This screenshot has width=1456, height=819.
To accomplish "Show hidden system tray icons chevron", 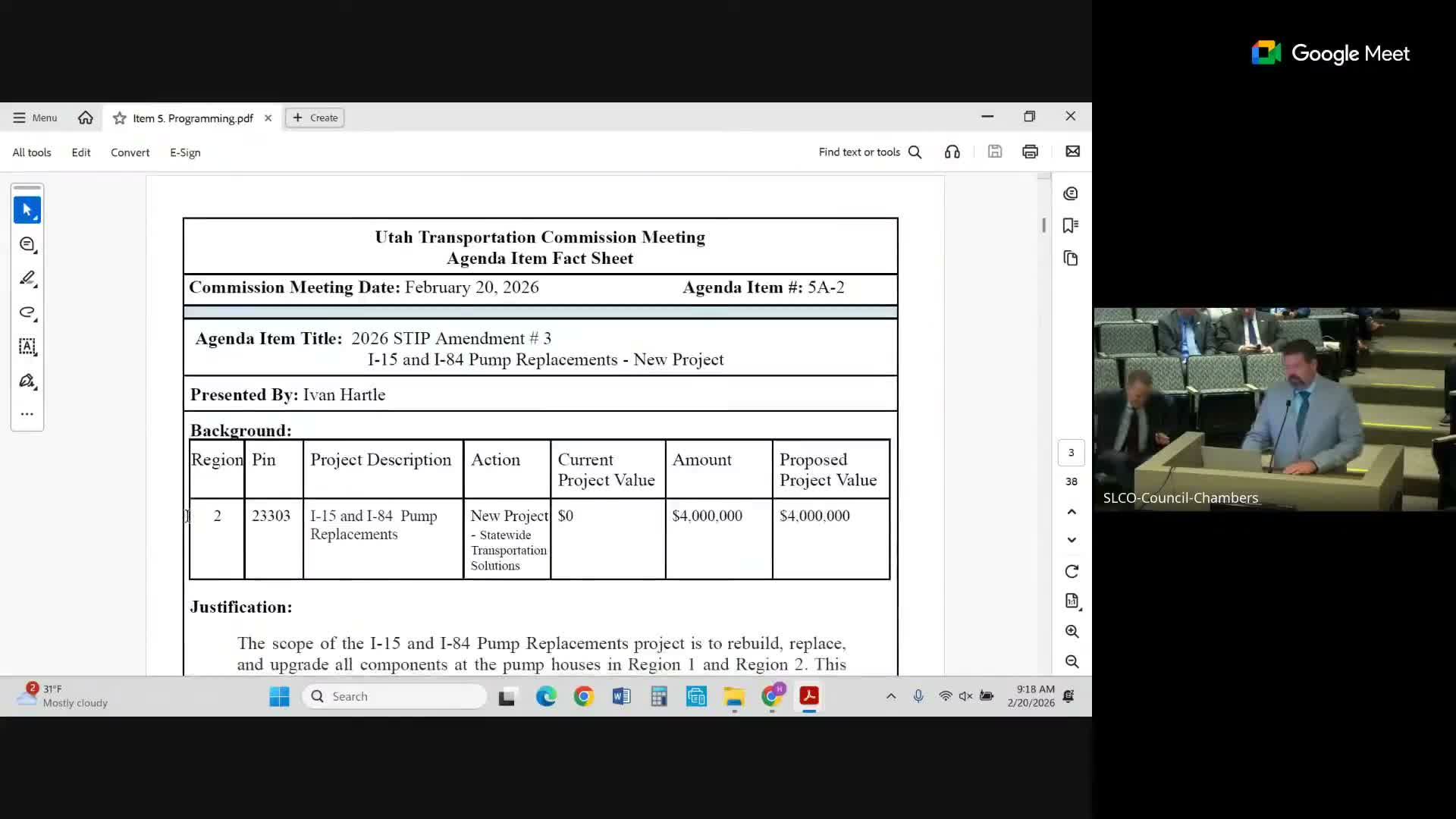I will 891,696.
